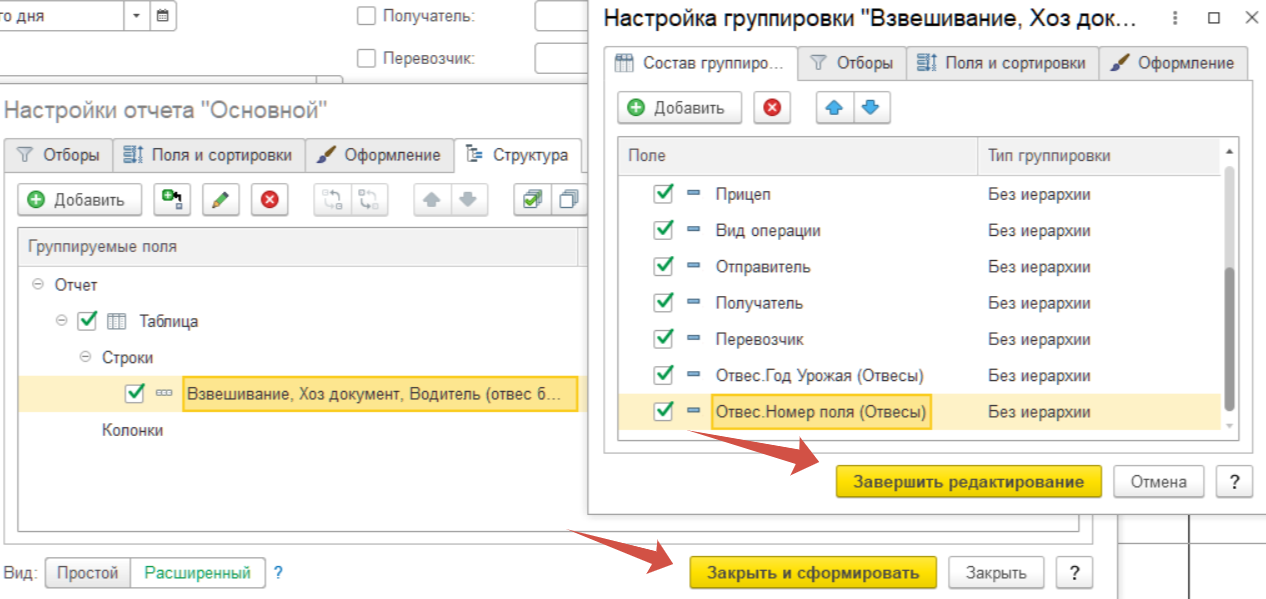This screenshot has width=1266, height=599.
Task: Enable the Получатель filter checkbox
Action: pos(366,16)
